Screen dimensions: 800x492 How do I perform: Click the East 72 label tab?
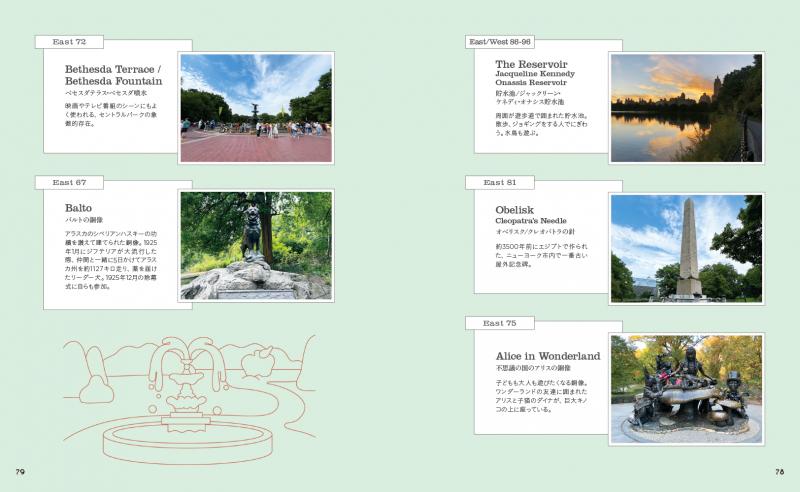pos(69,42)
